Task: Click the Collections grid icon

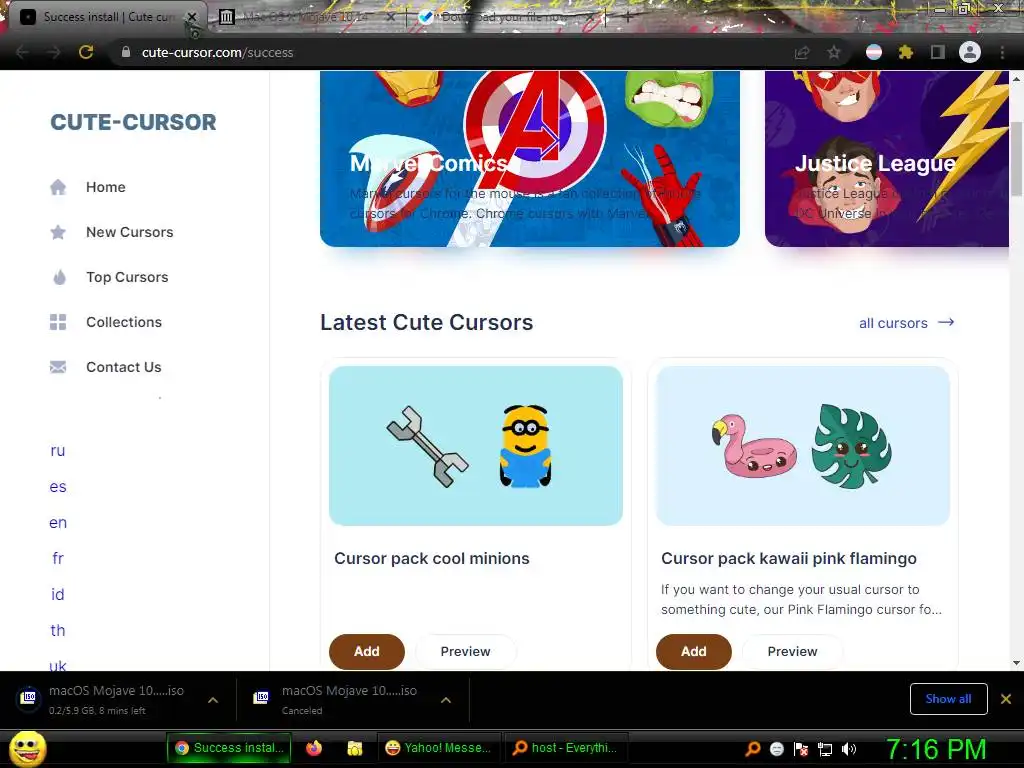Action: [58, 322]
